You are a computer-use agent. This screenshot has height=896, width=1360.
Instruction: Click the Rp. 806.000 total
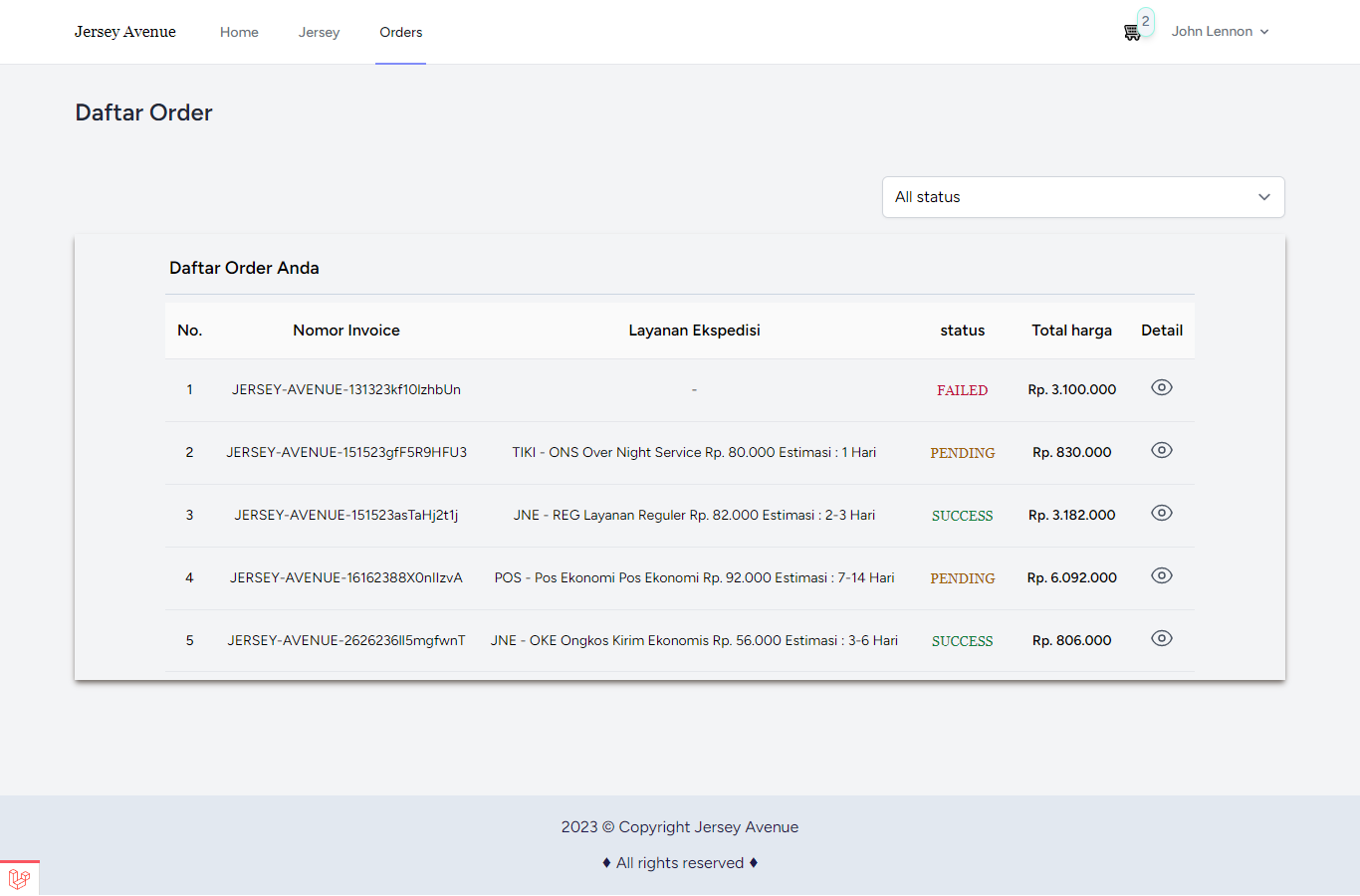click(1072, 640)
